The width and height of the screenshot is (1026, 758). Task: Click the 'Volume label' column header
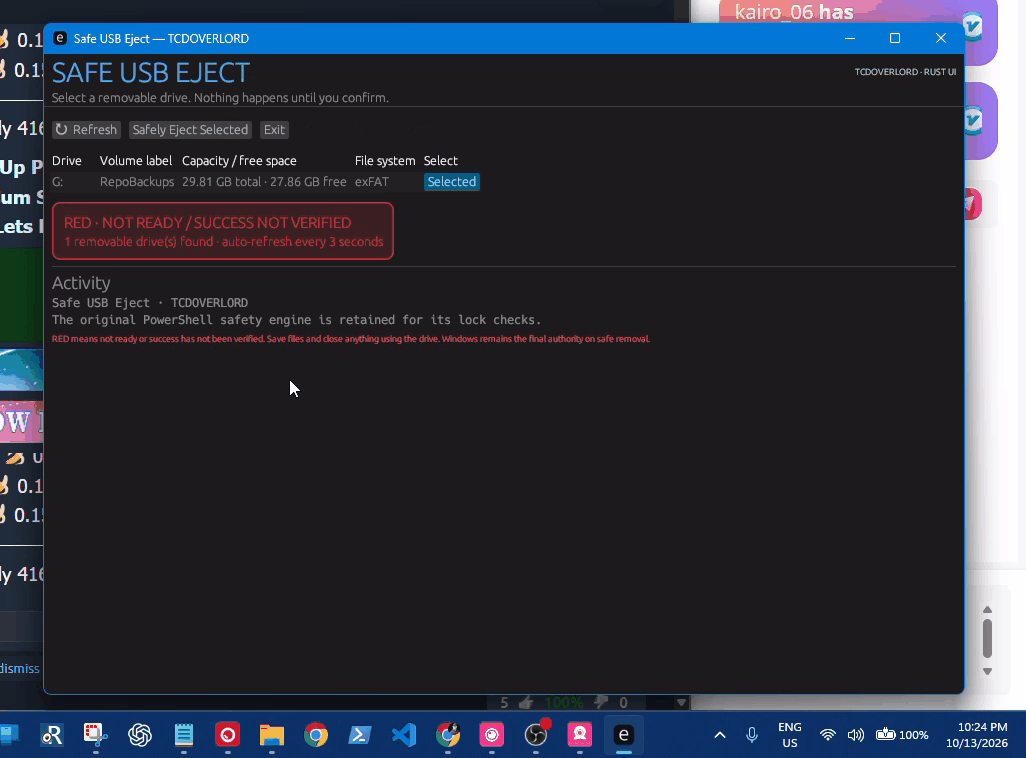point(135,160)
